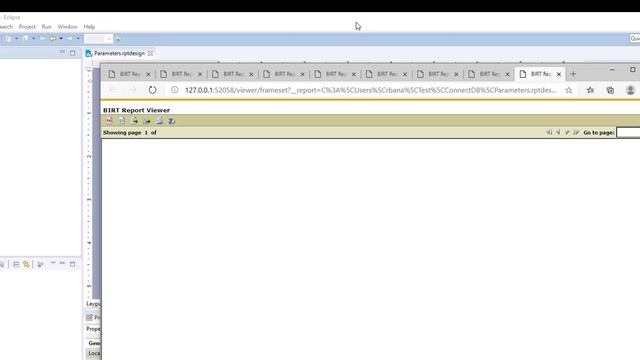Open the Project menu in Eclipse

(27, 27)
